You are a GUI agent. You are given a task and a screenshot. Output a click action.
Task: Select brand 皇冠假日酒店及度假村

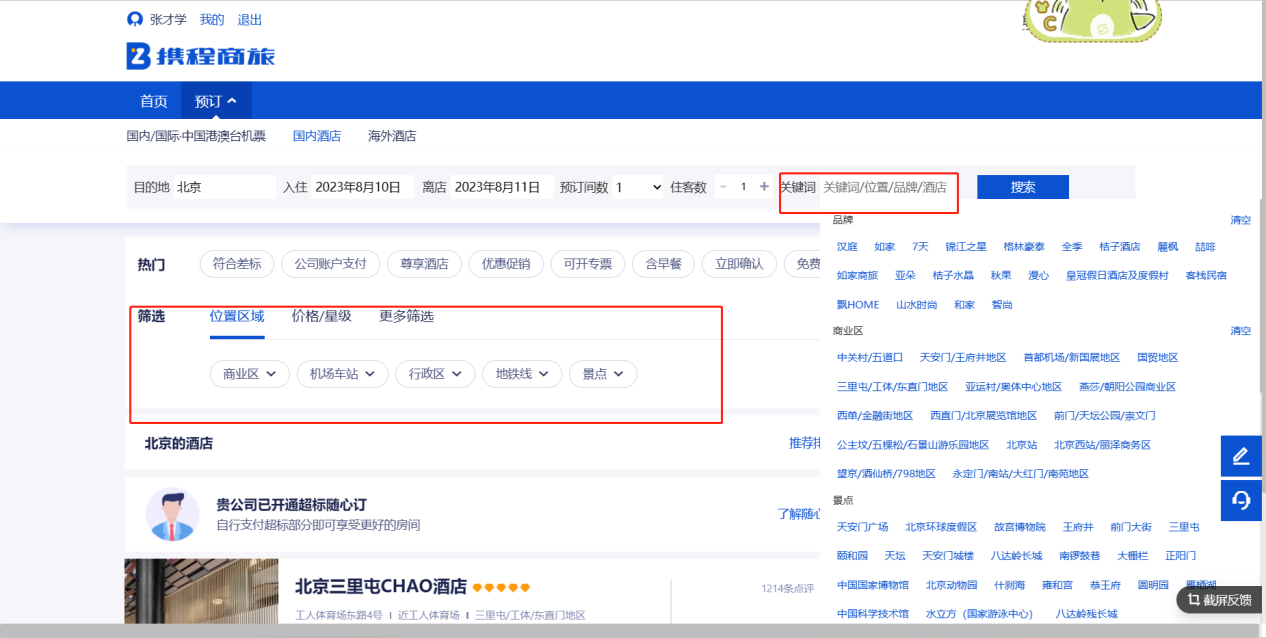(1117, 275)
